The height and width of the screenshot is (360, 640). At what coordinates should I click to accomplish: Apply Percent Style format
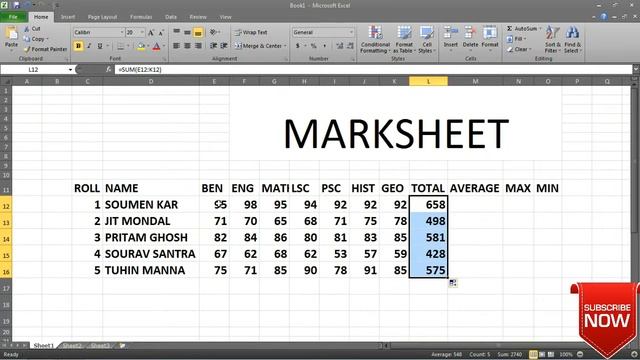[313, 46]
